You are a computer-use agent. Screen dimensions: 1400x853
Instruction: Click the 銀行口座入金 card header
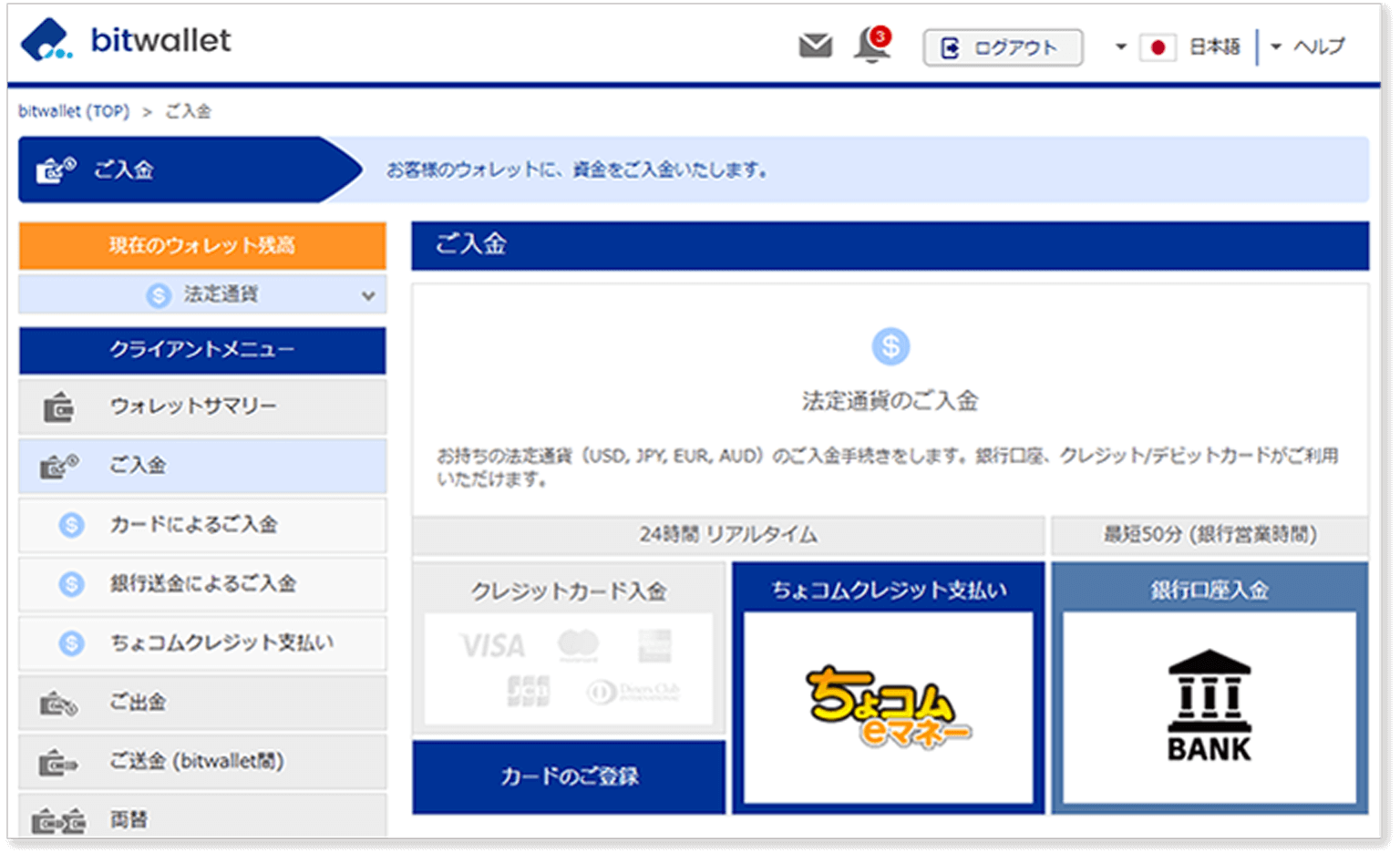pyautogui.click(x=1210, y=591)
